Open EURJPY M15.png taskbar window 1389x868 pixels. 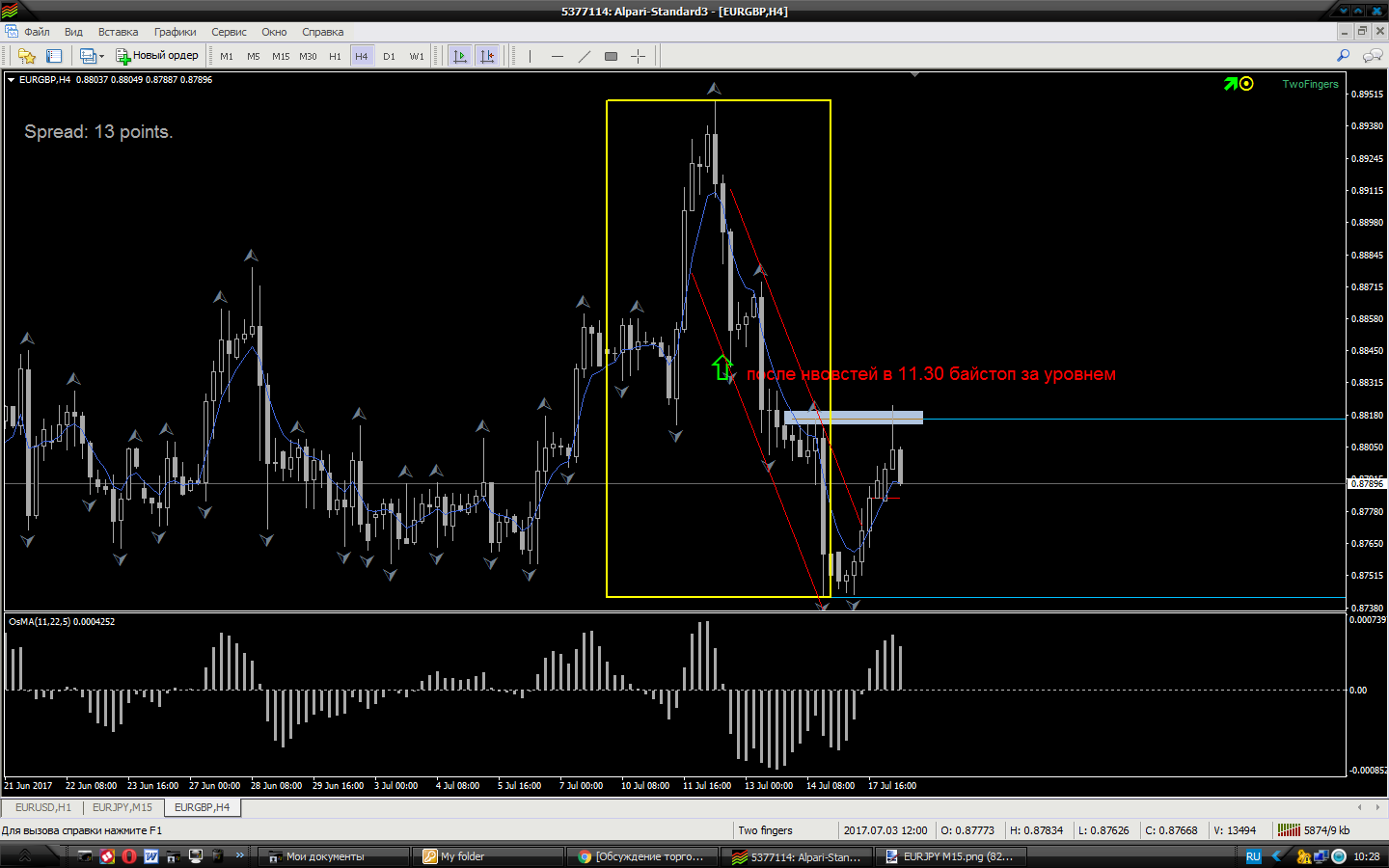click(951, 856)
